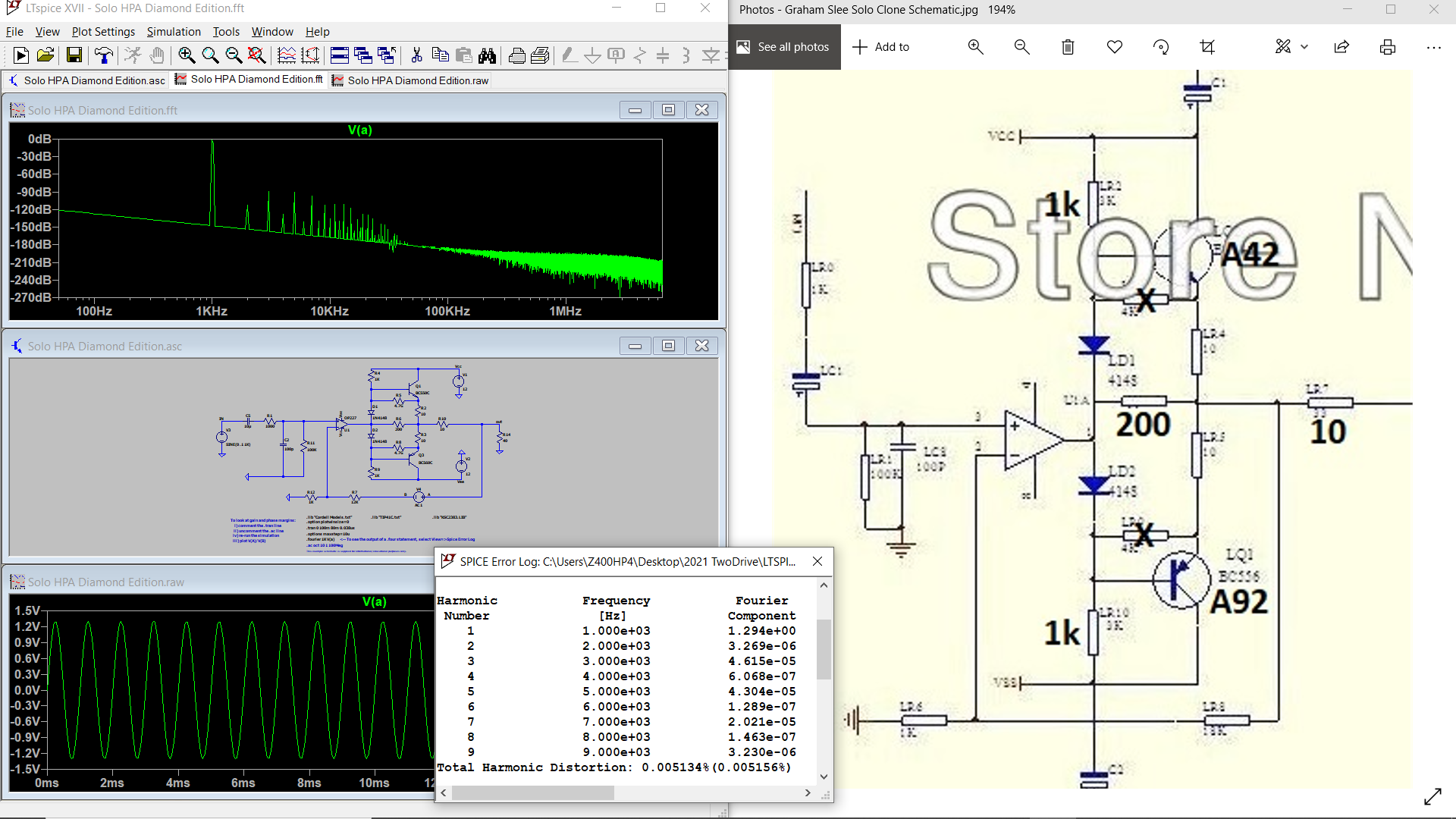Click the LTspice Print icon
The image size is (1456, 819).
(541, 55)
